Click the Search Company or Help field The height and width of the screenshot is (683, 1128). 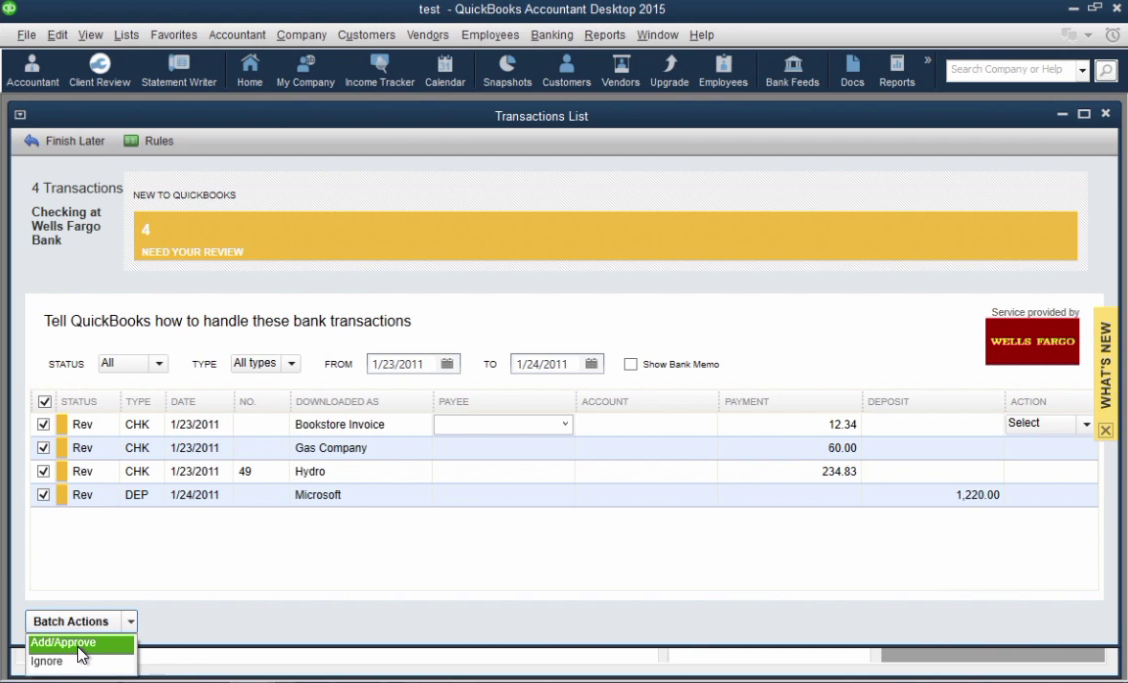(1011, 70)
